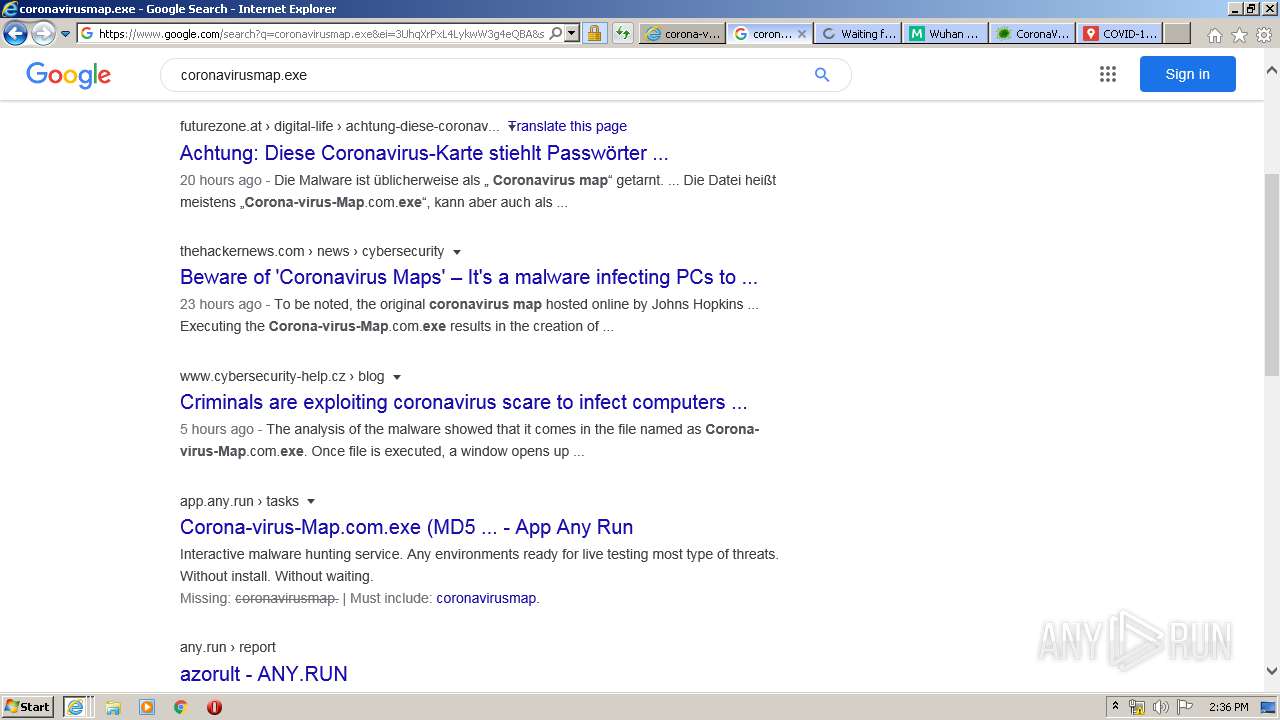Go forward with the browser Forward arrow

(42, 33)
